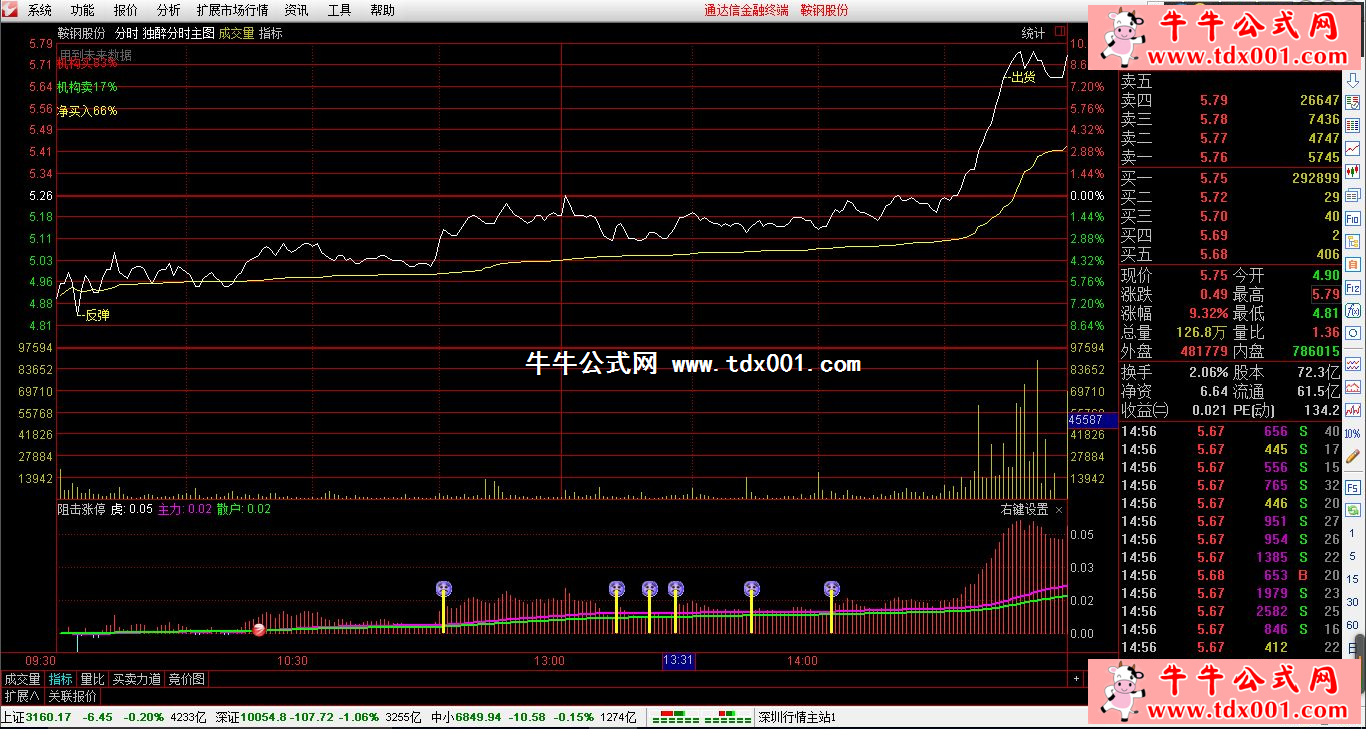Image resolution: width=1366 pixels, height=729 pixels.
Task: Click the 鞍钢股份 title in top bar
Action: tap(824, 10)
